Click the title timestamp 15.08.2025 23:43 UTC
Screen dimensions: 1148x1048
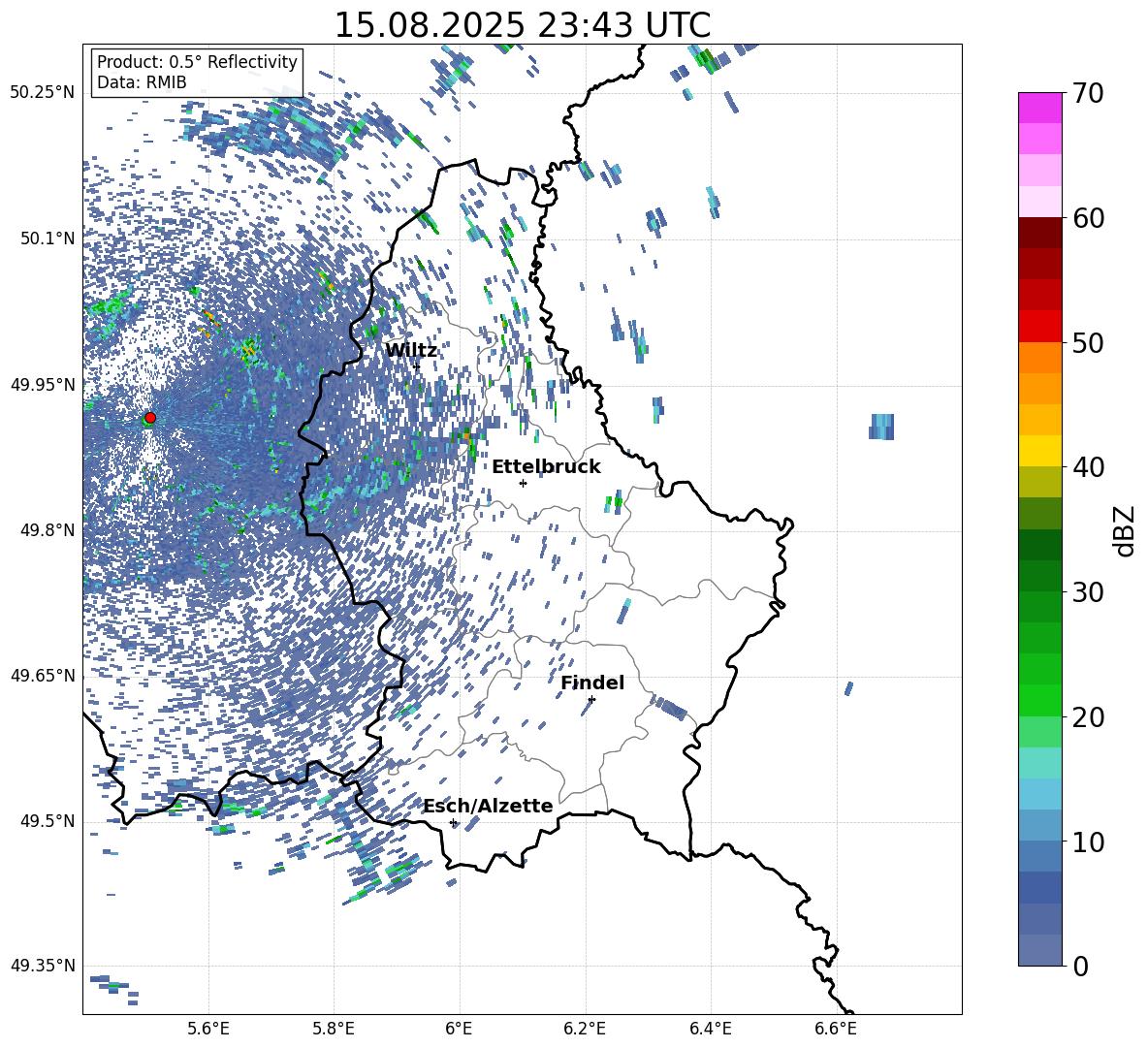click(523, 25)
